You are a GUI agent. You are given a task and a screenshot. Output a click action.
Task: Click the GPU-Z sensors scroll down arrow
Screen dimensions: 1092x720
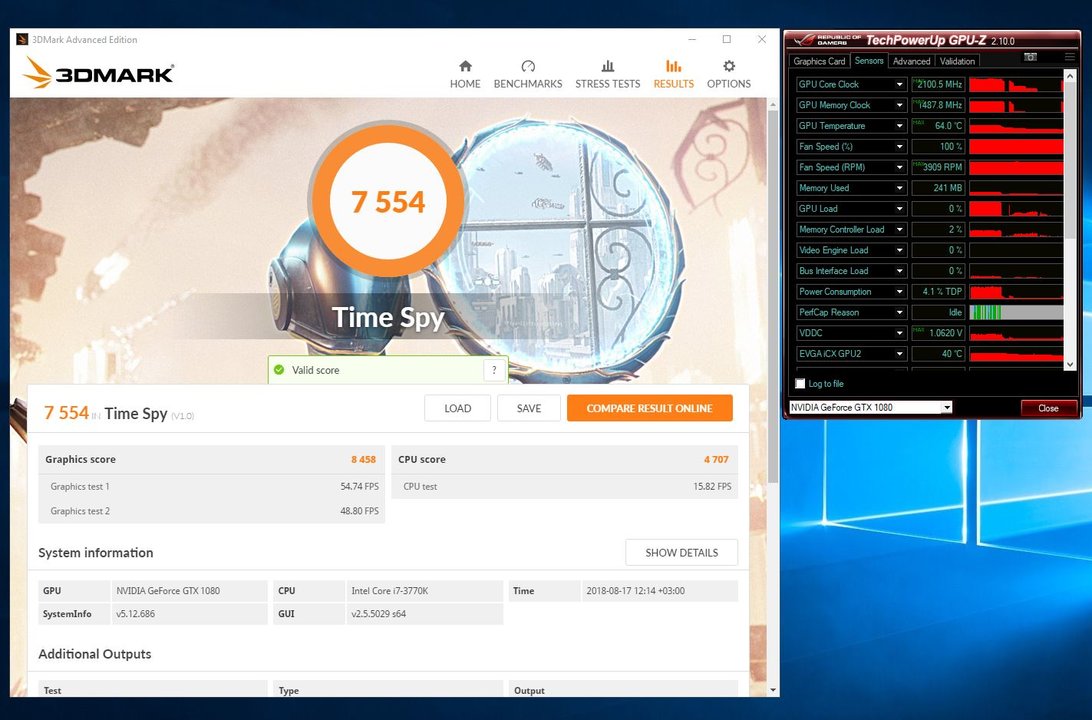coord(1070,363)
